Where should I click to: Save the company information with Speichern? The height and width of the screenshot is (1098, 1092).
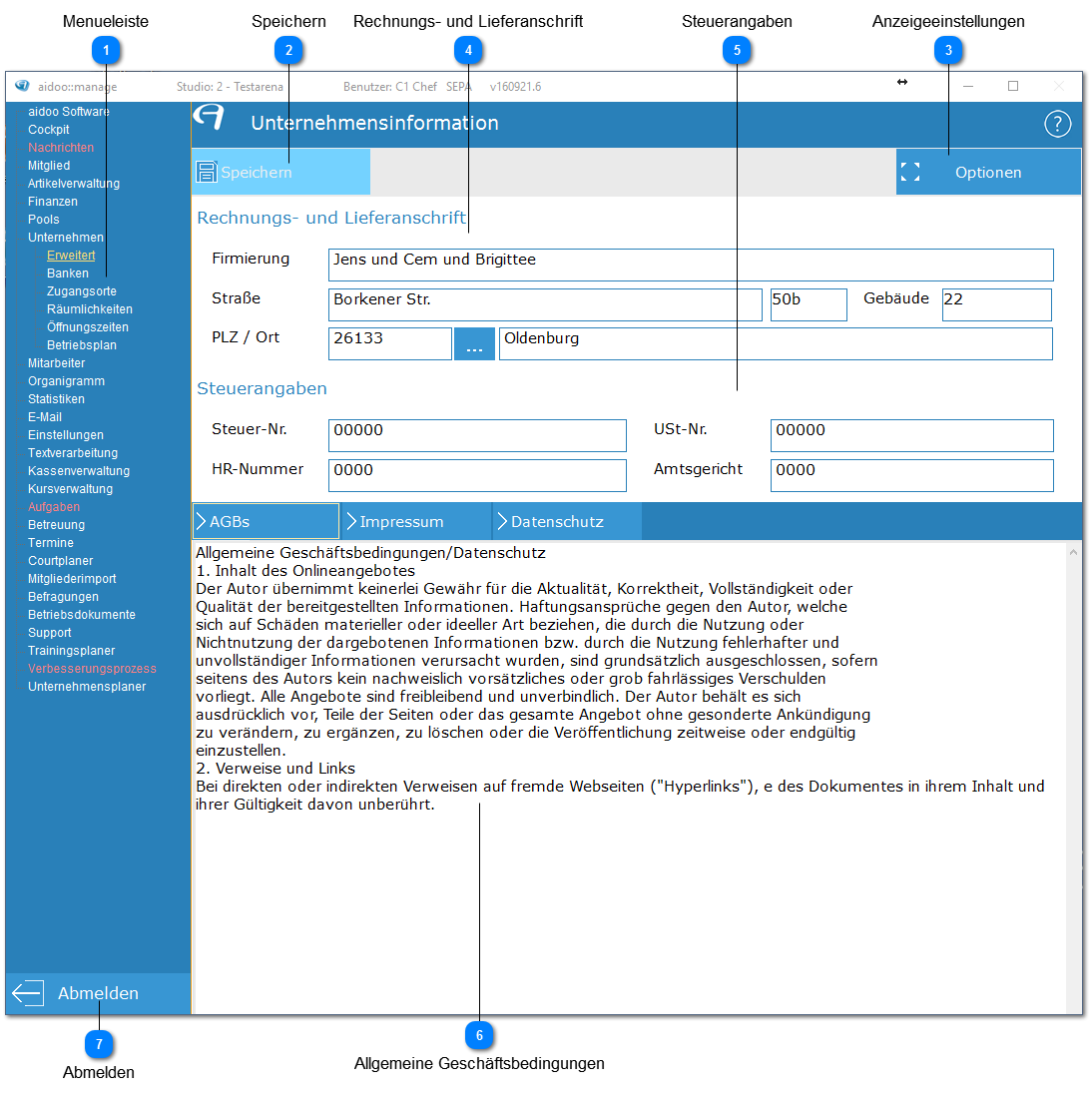(x=280, y=172)
